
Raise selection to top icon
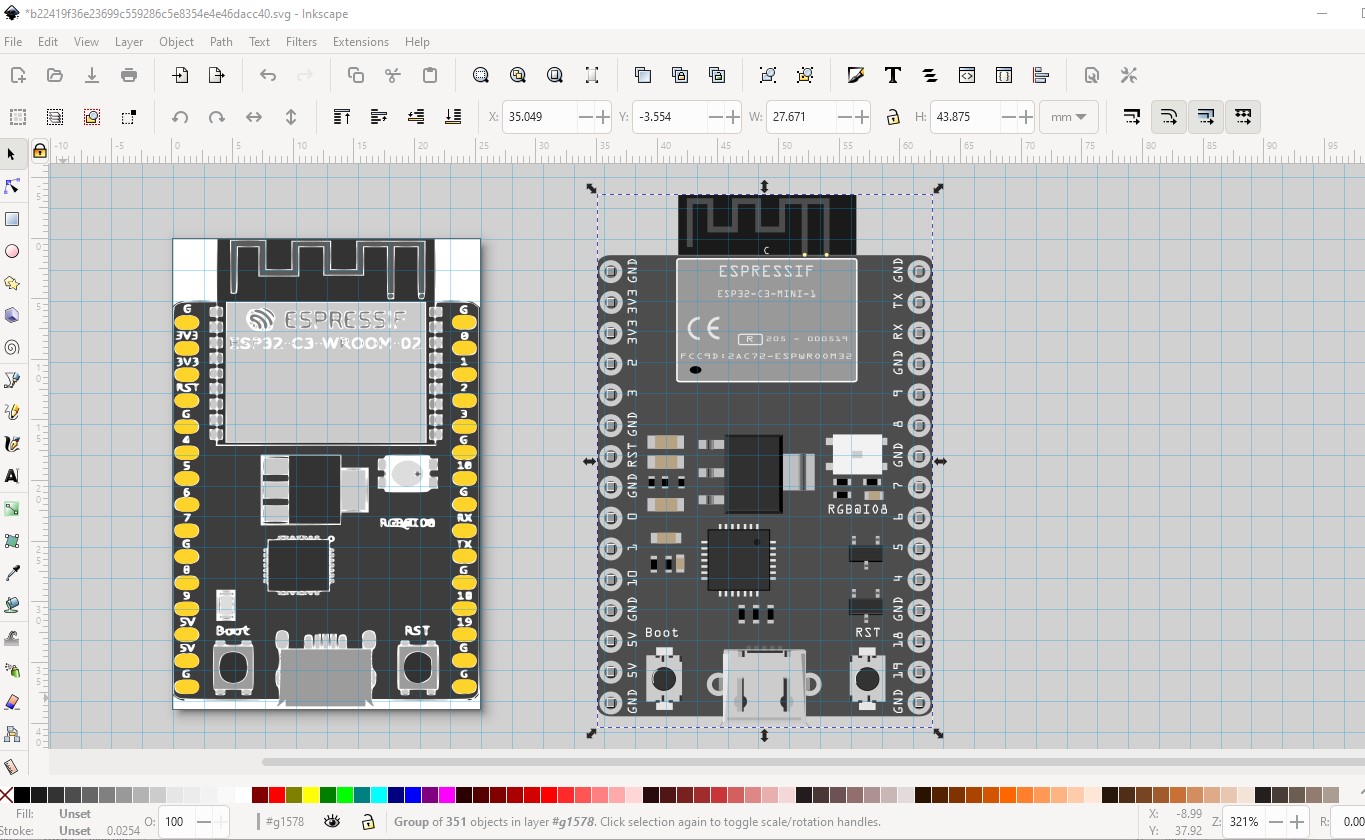(x=342, y=117)
